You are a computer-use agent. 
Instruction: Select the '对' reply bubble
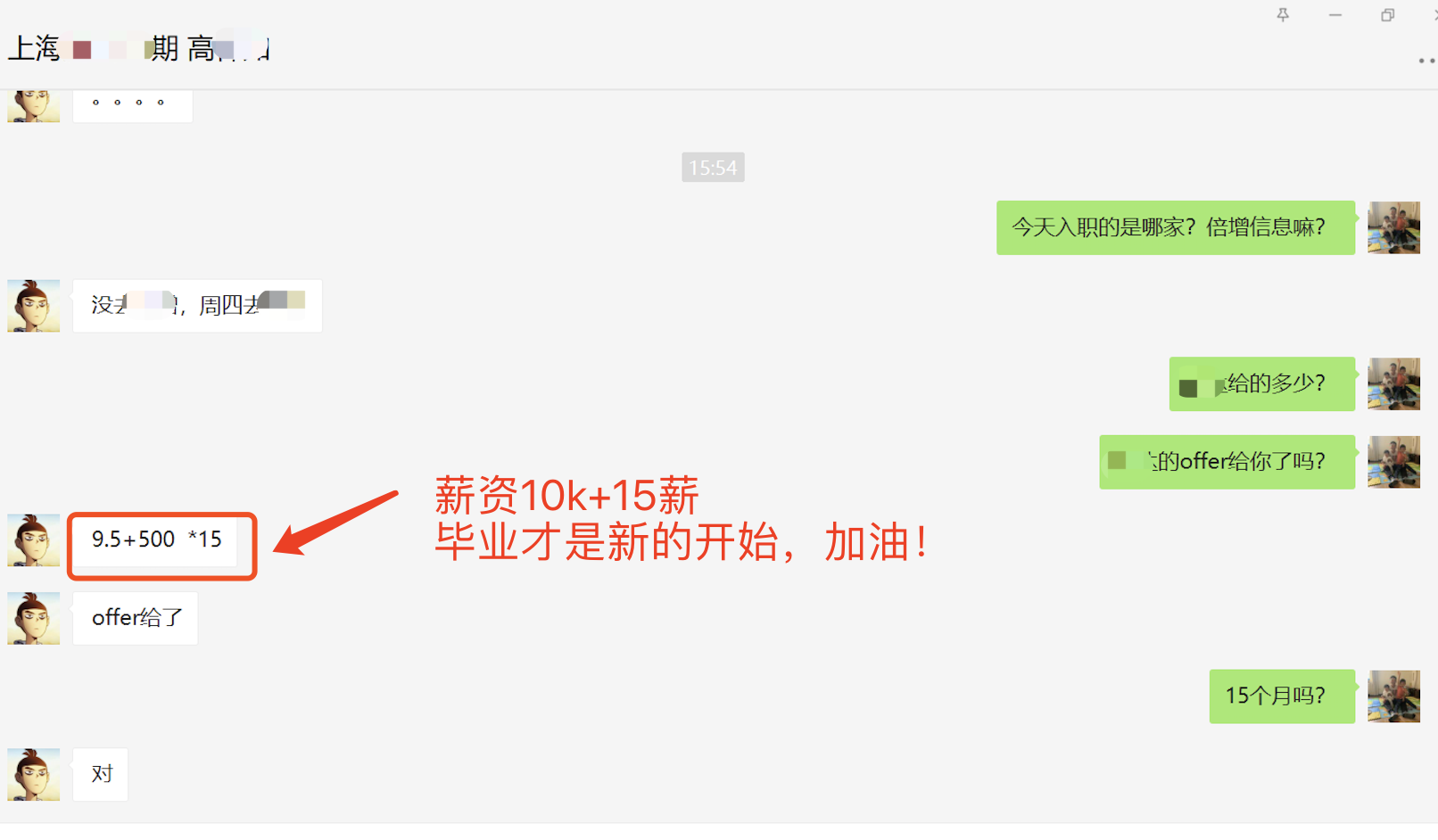click(x=101, y=774)
